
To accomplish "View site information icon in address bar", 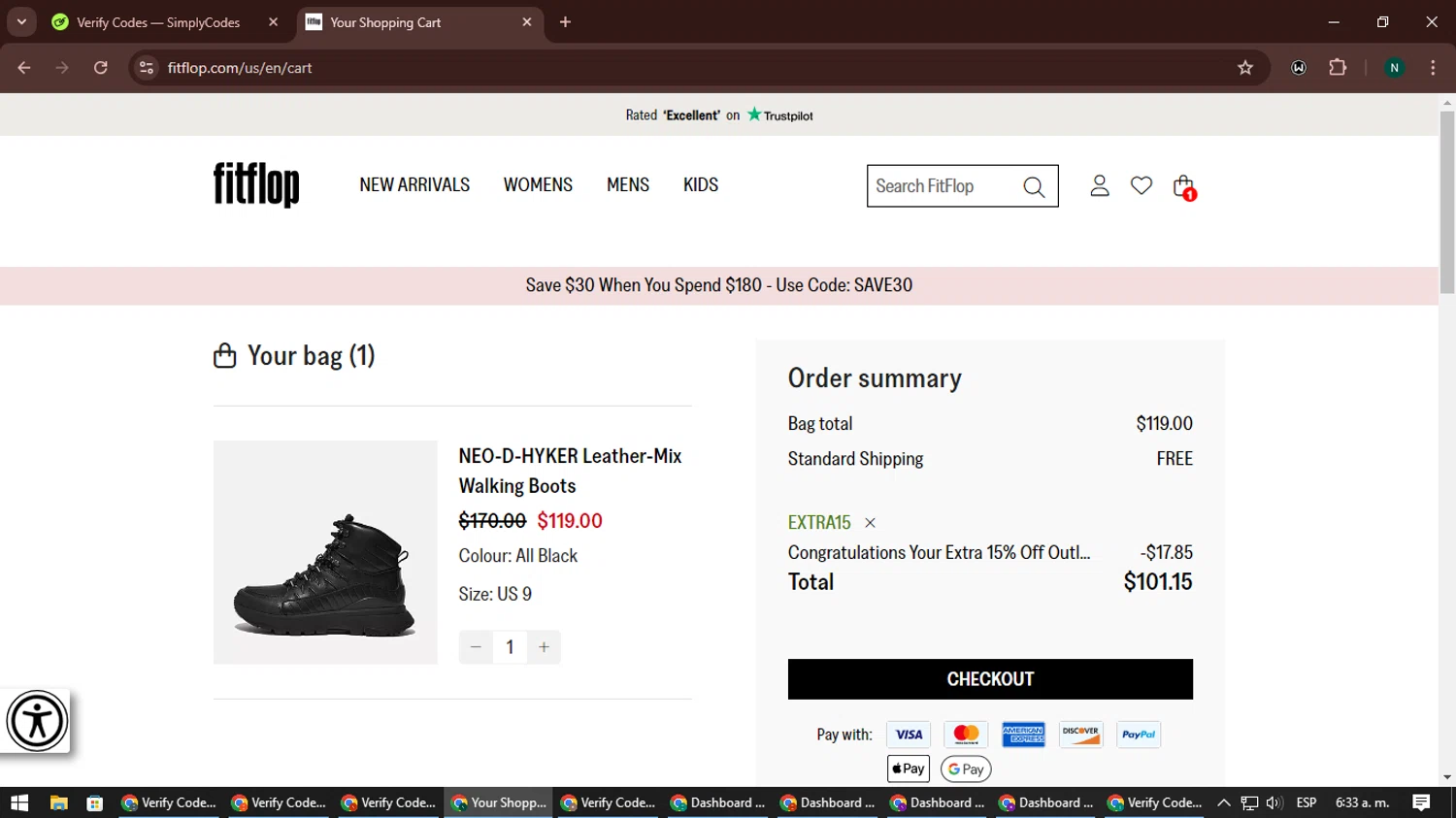I will coord(147,68).
